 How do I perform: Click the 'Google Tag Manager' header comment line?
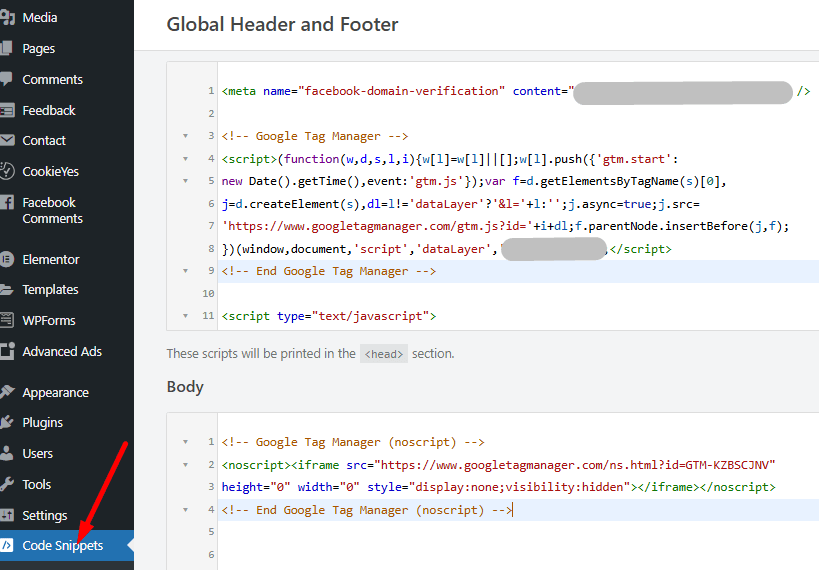315,136
